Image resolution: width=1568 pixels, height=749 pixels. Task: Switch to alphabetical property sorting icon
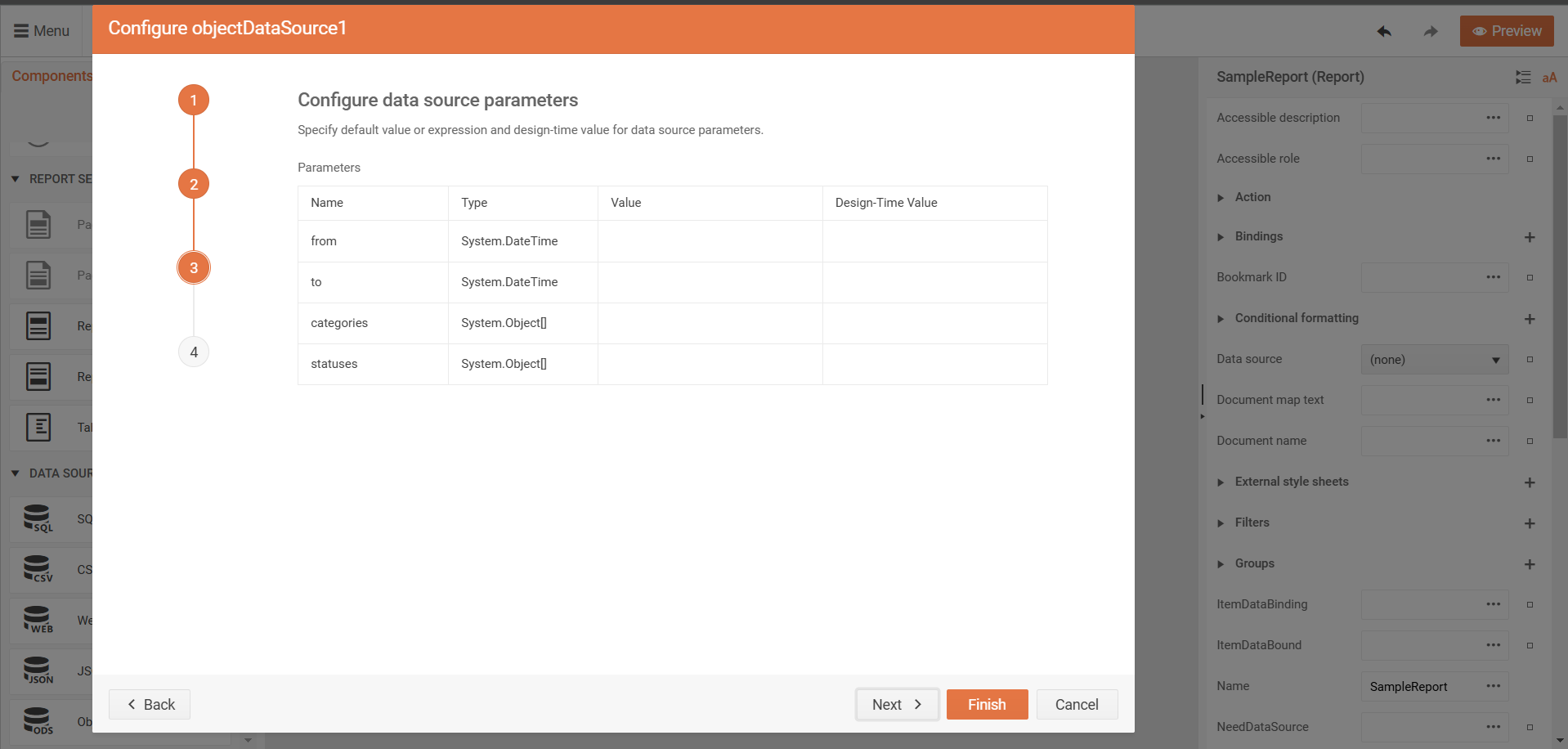click(1549, 77)
